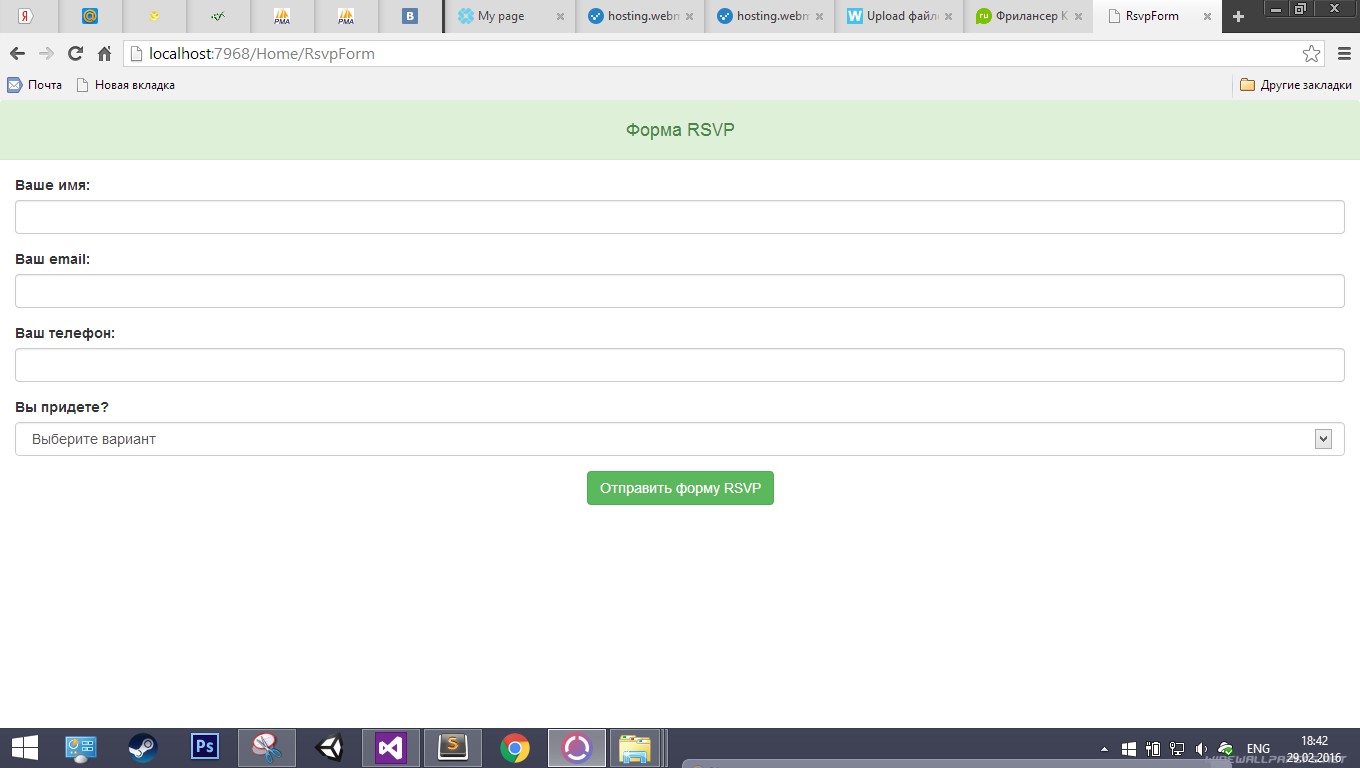Expand the Выберите вариант dropdown
The image size is (1360, 768).
[x=680, y=439]
